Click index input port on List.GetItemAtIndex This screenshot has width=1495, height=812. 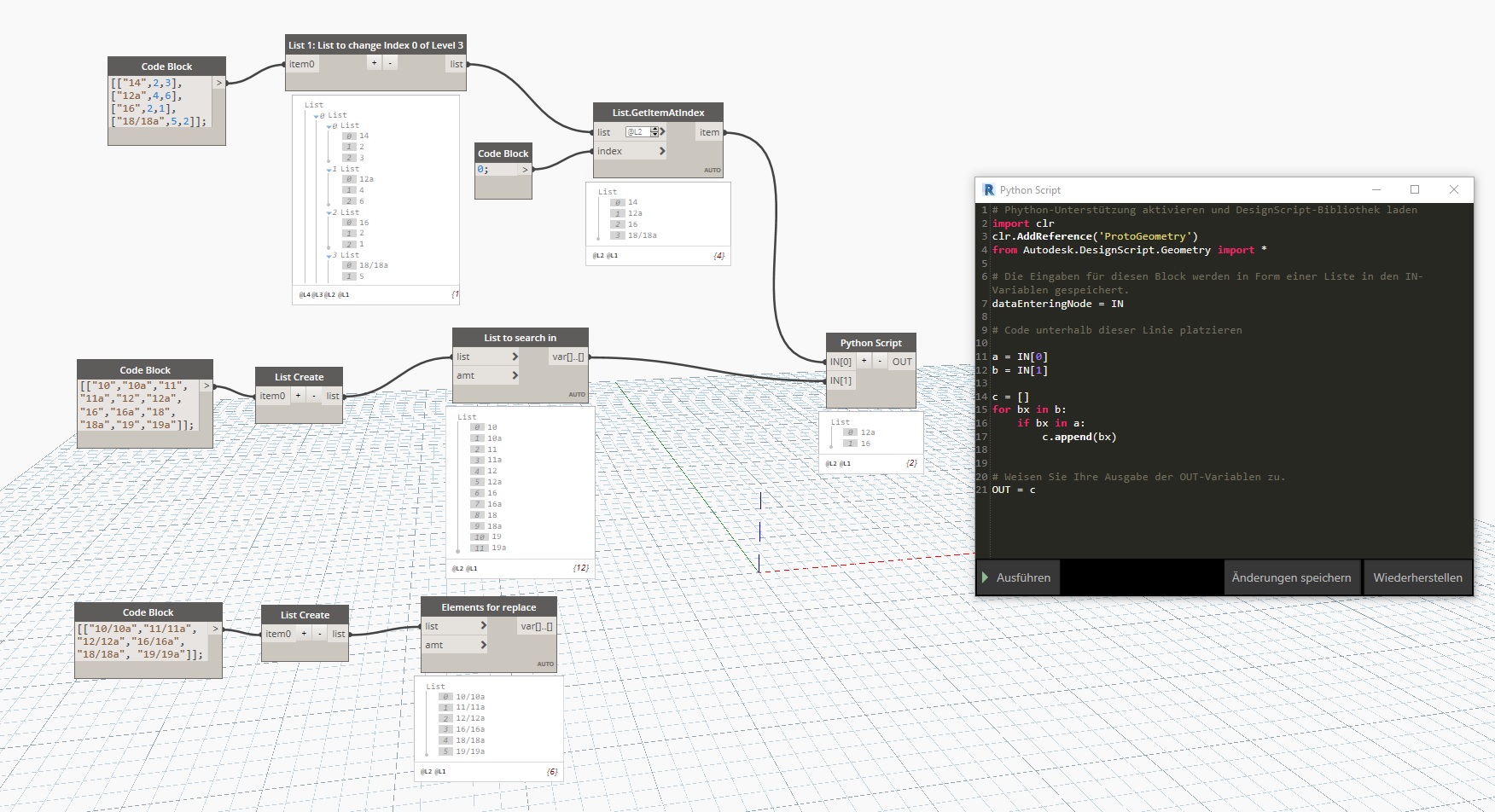coord(609,151)
